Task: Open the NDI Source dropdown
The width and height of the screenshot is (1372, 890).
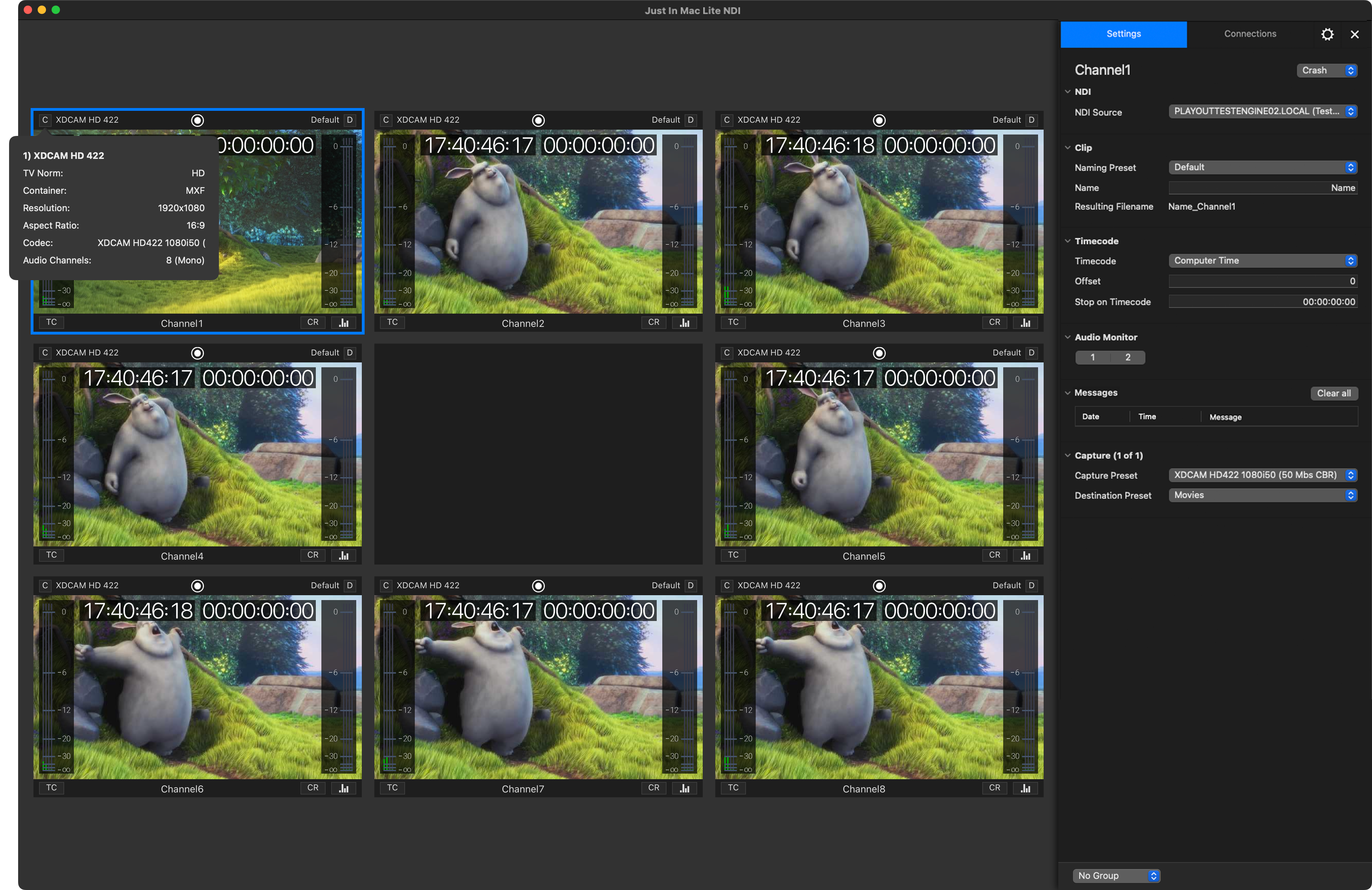Action: (x=1263, y=111)
